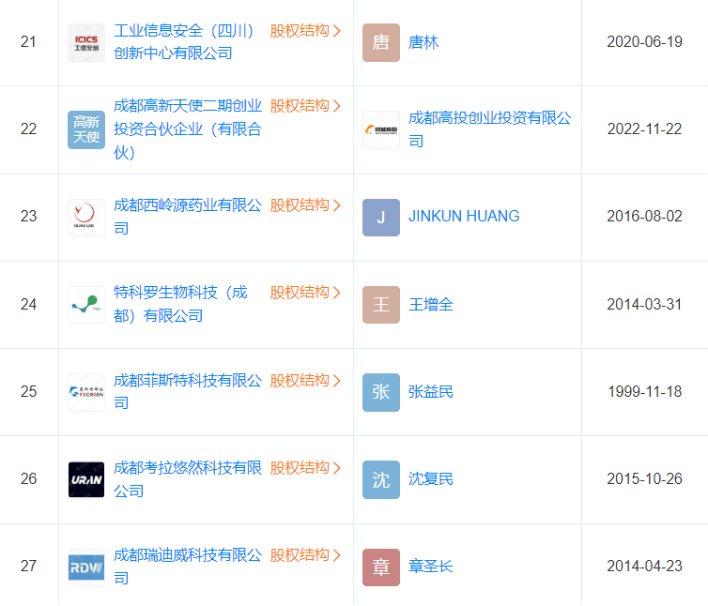Open JINKUN HUANG profile link

coord(464,216)
